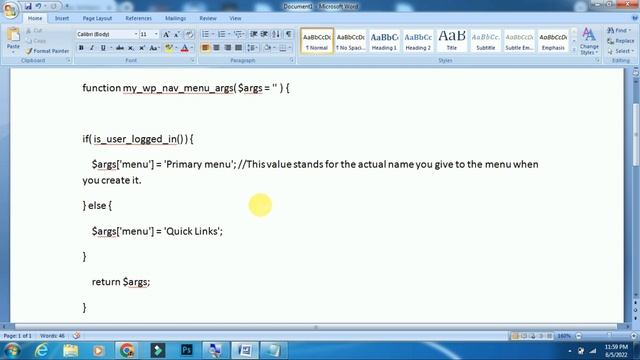Open the Paste options dropdown arrow

[x=13, y=53]
